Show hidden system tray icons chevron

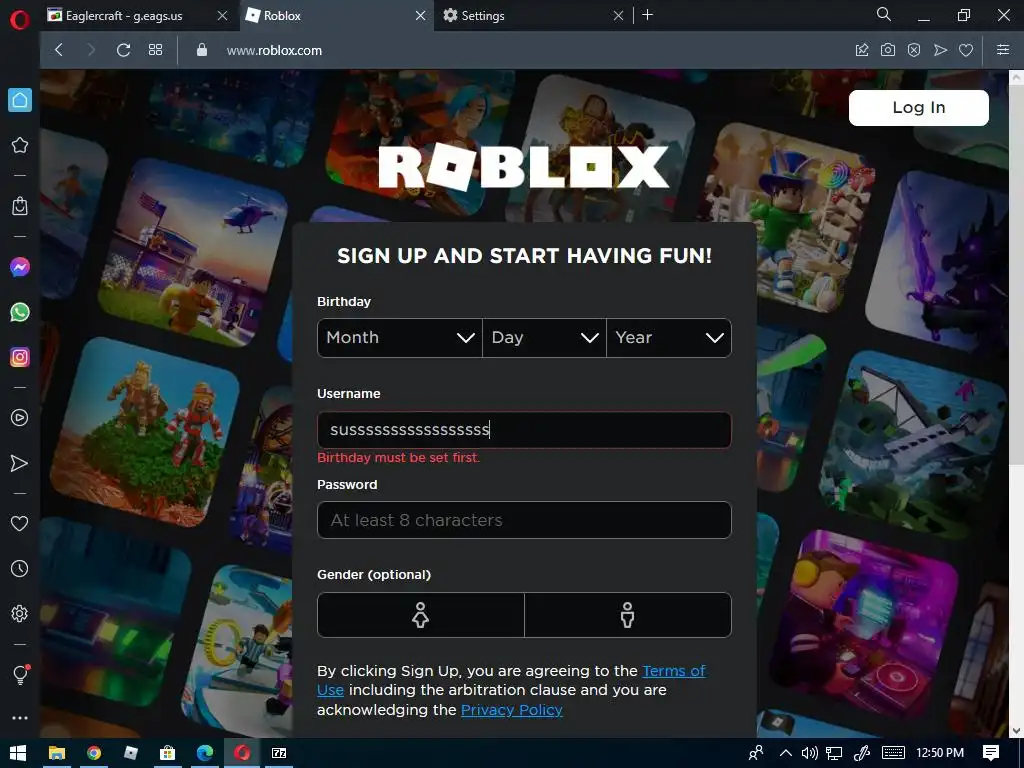click(786, 753)
